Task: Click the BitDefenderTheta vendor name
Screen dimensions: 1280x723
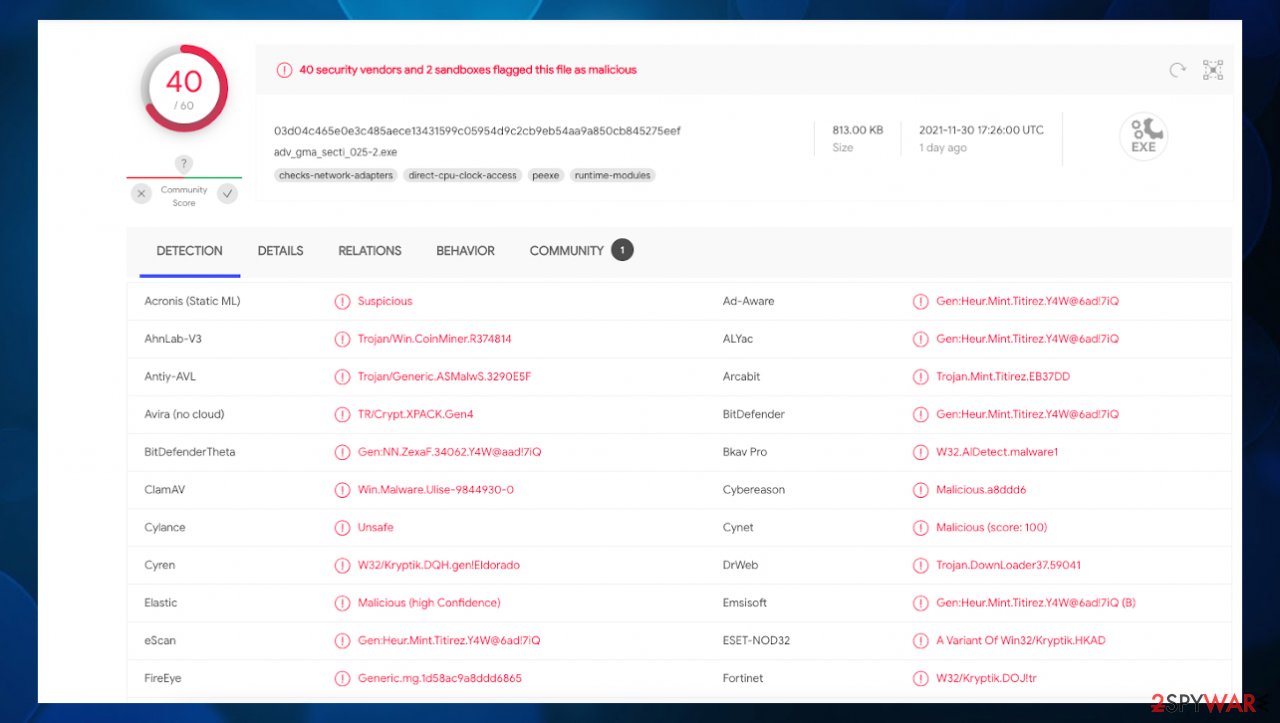Action: (190, 452)
